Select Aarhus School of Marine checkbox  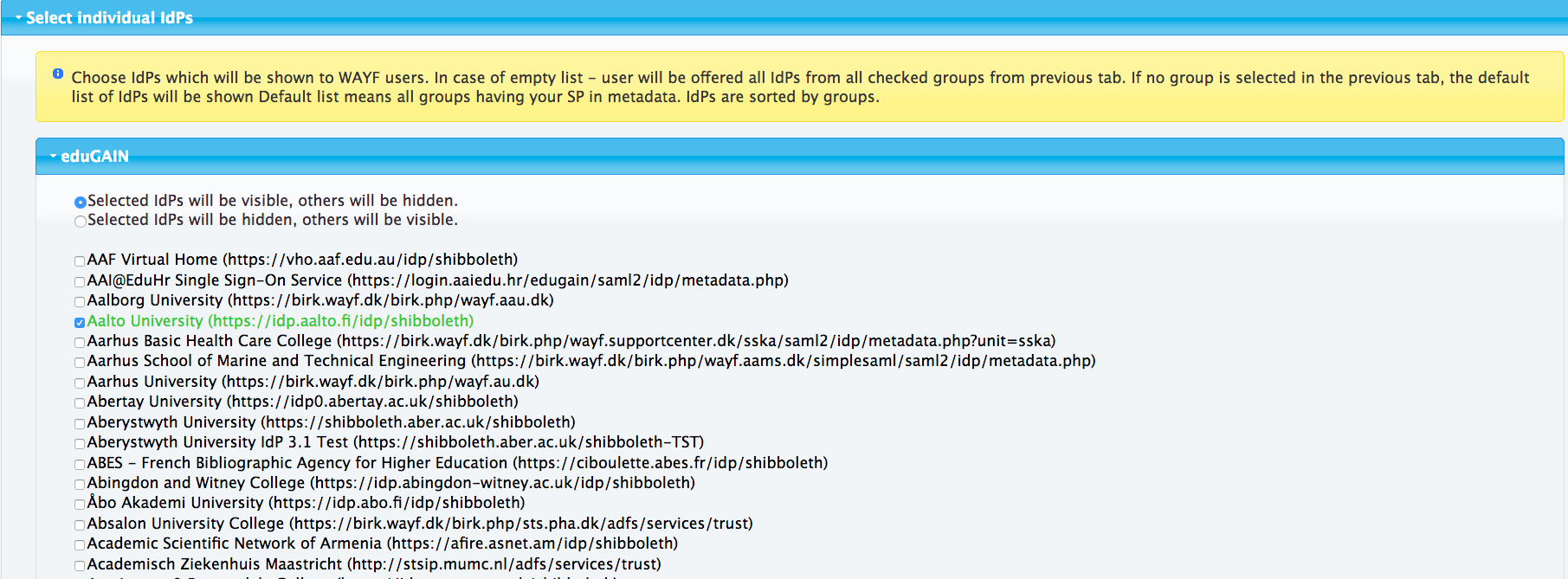pos(80,363)
